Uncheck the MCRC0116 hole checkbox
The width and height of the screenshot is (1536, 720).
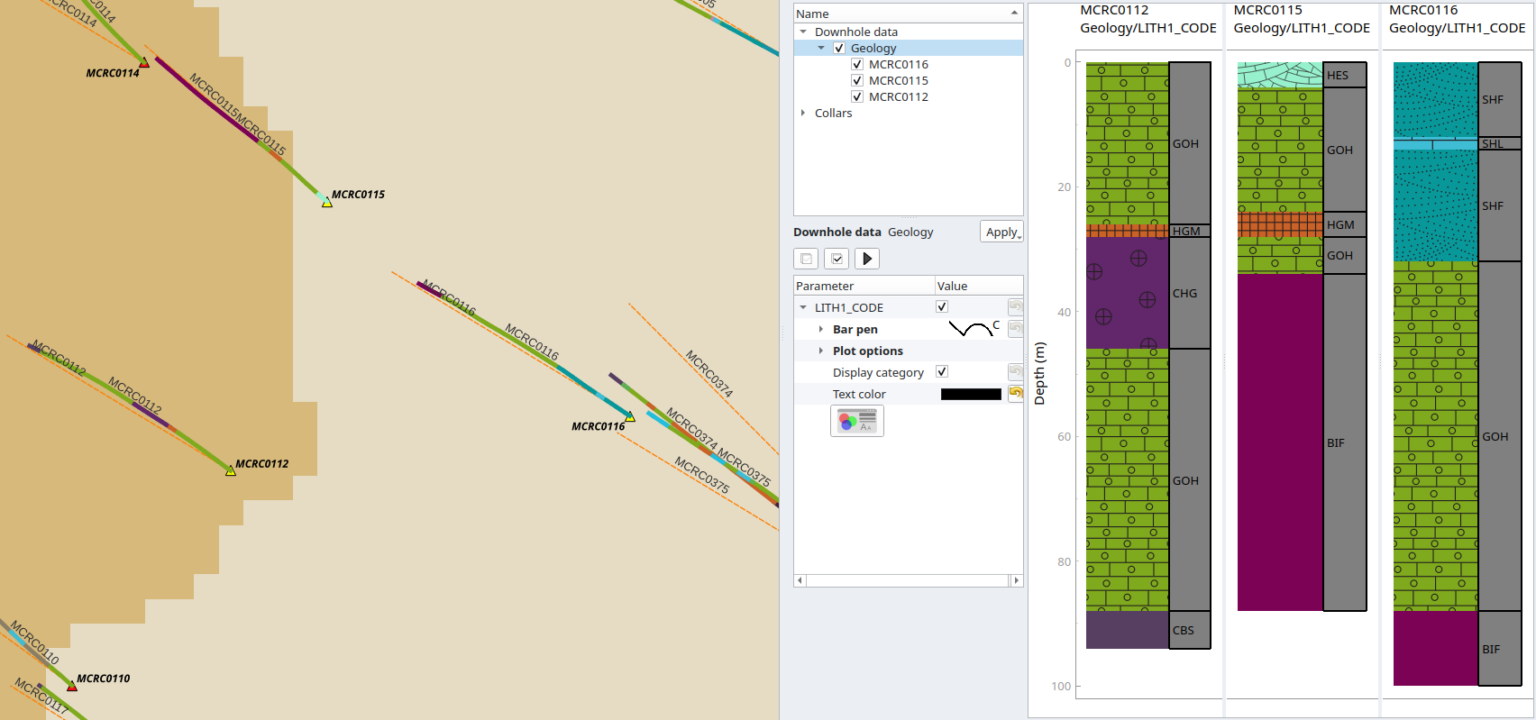857,64
